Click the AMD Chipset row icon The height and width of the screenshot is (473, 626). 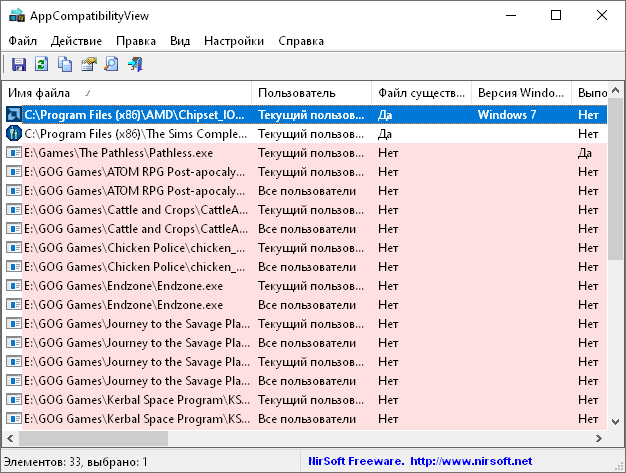click(x=14, y=114)
